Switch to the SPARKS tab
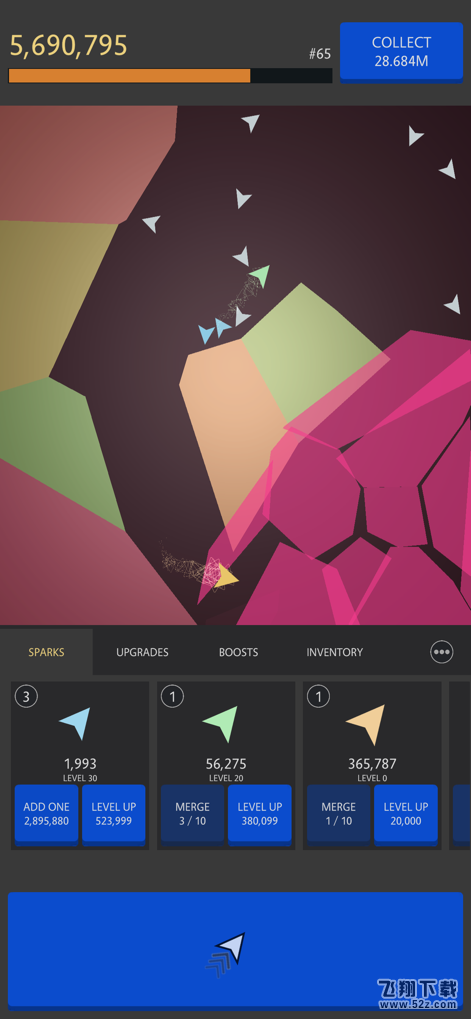Viewport: 471px width, 1019px height. (x=46, y=652)
